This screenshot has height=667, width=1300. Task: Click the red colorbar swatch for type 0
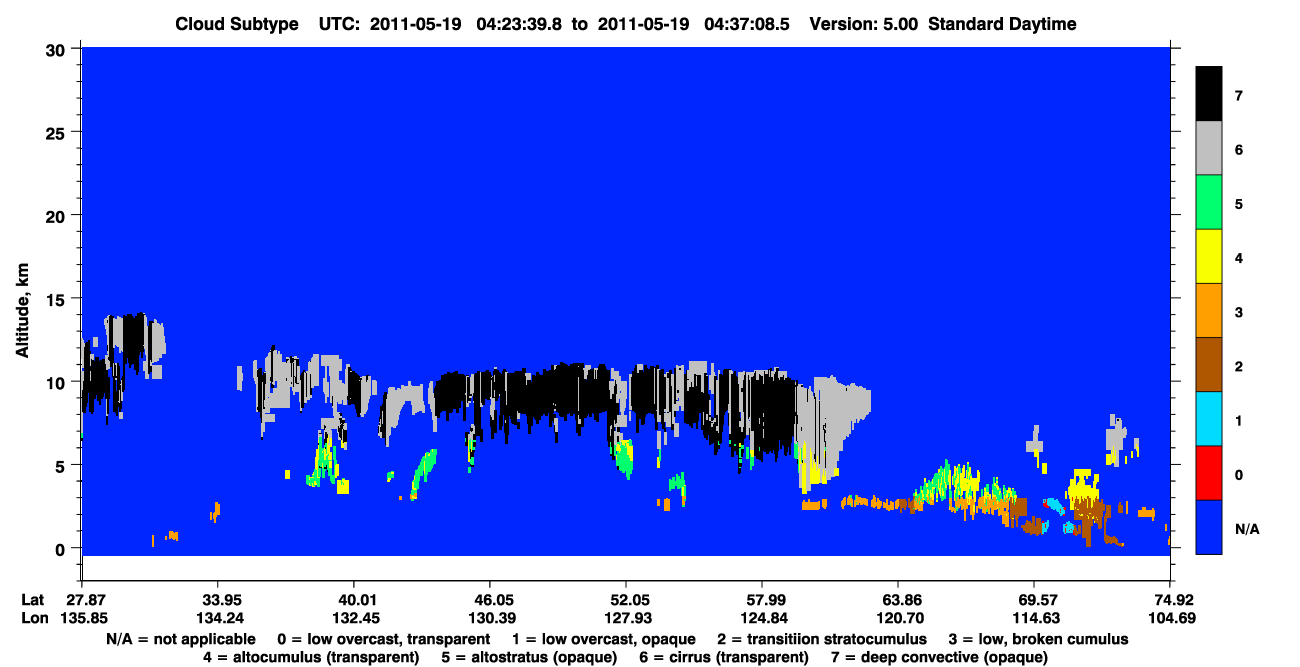tap(1209, 472)
